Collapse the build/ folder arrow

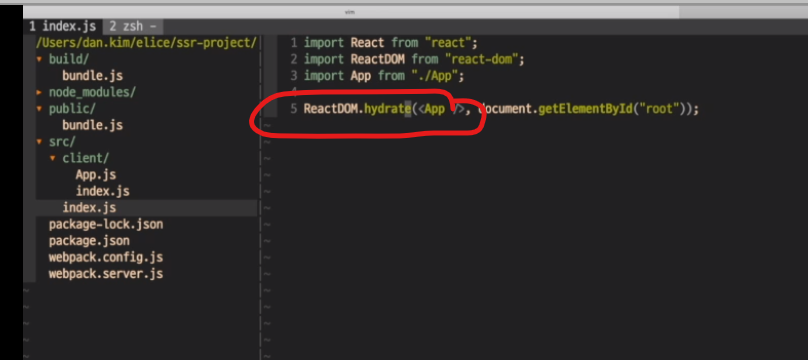(x=40, y=59)
